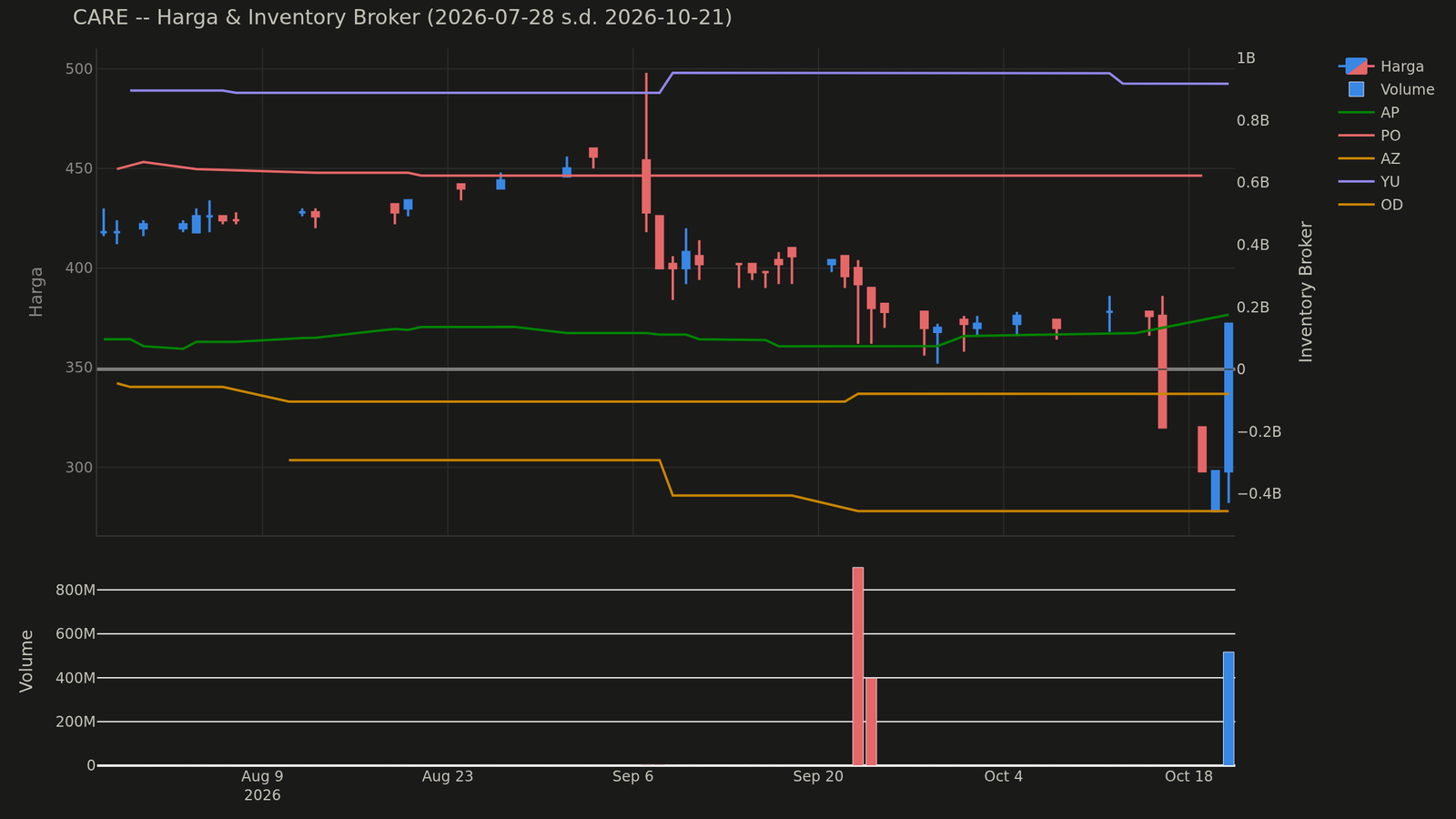Click the blue Volume legend square icon

click(1356, 89)
